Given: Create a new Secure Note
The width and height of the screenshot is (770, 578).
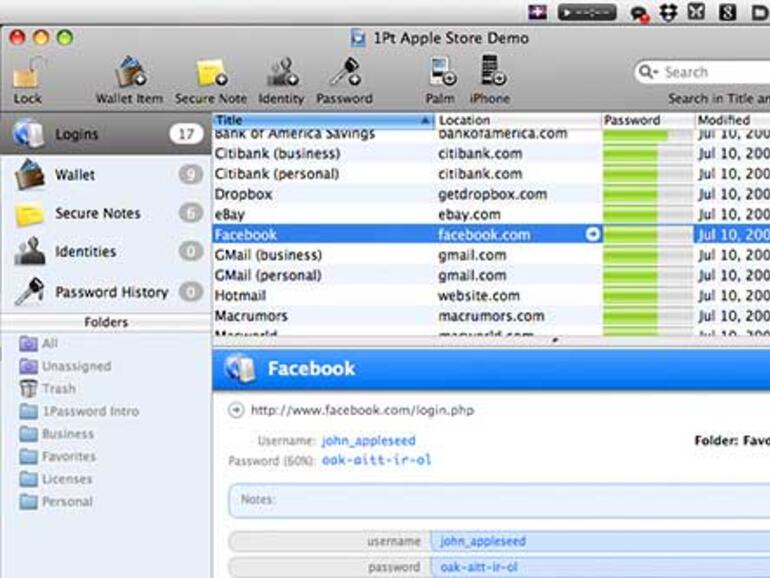Looking at the screenshot, I should [x=211, y=81].
